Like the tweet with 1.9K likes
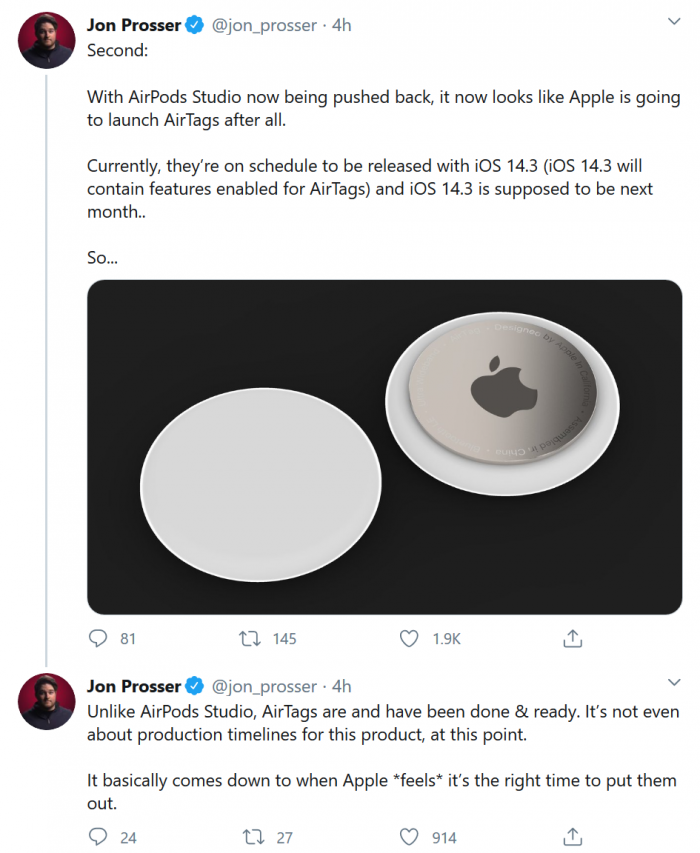Image resolution: width=700 pixels, height=853 pixels. (408, 638)
